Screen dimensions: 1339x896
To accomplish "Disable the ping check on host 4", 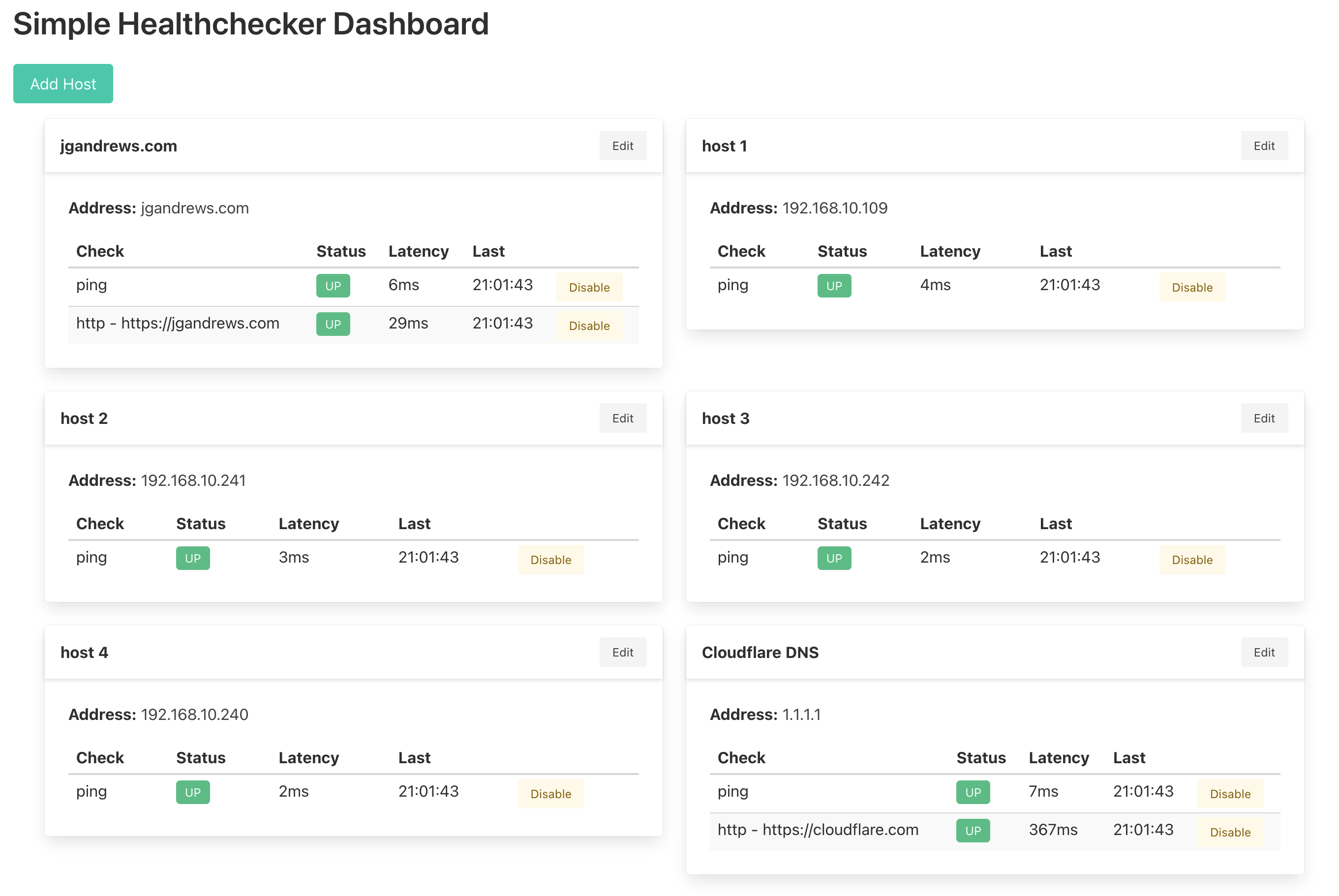I will [550, 794].
